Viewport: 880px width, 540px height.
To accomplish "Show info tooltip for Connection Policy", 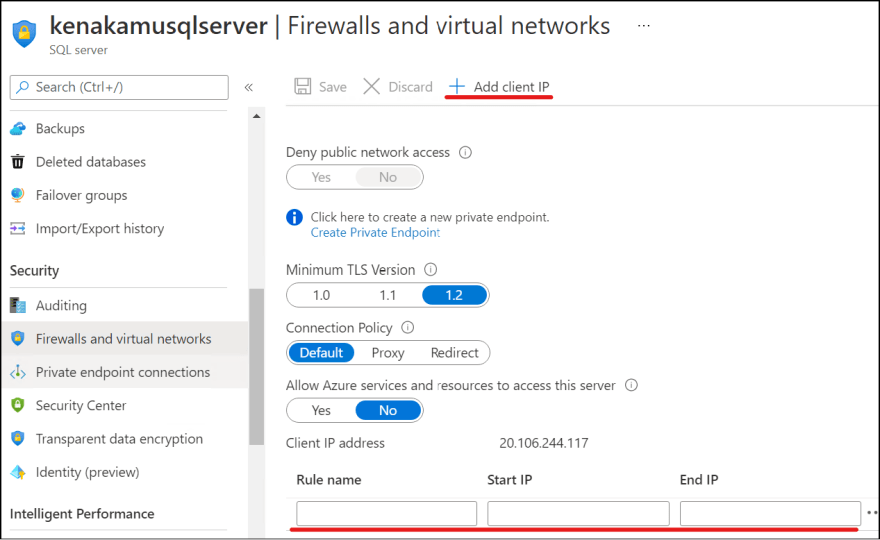I will tap(408, 327).
